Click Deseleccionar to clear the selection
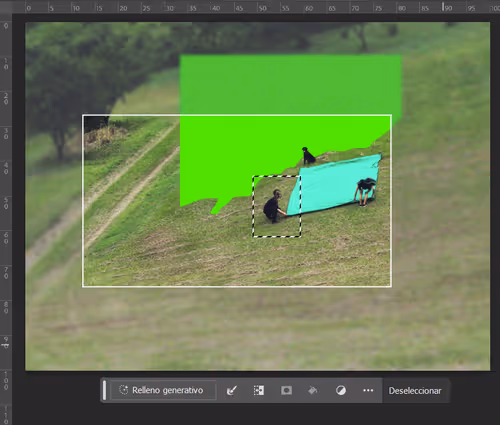The height and width of the screenshot is (425, 500). 415,390
